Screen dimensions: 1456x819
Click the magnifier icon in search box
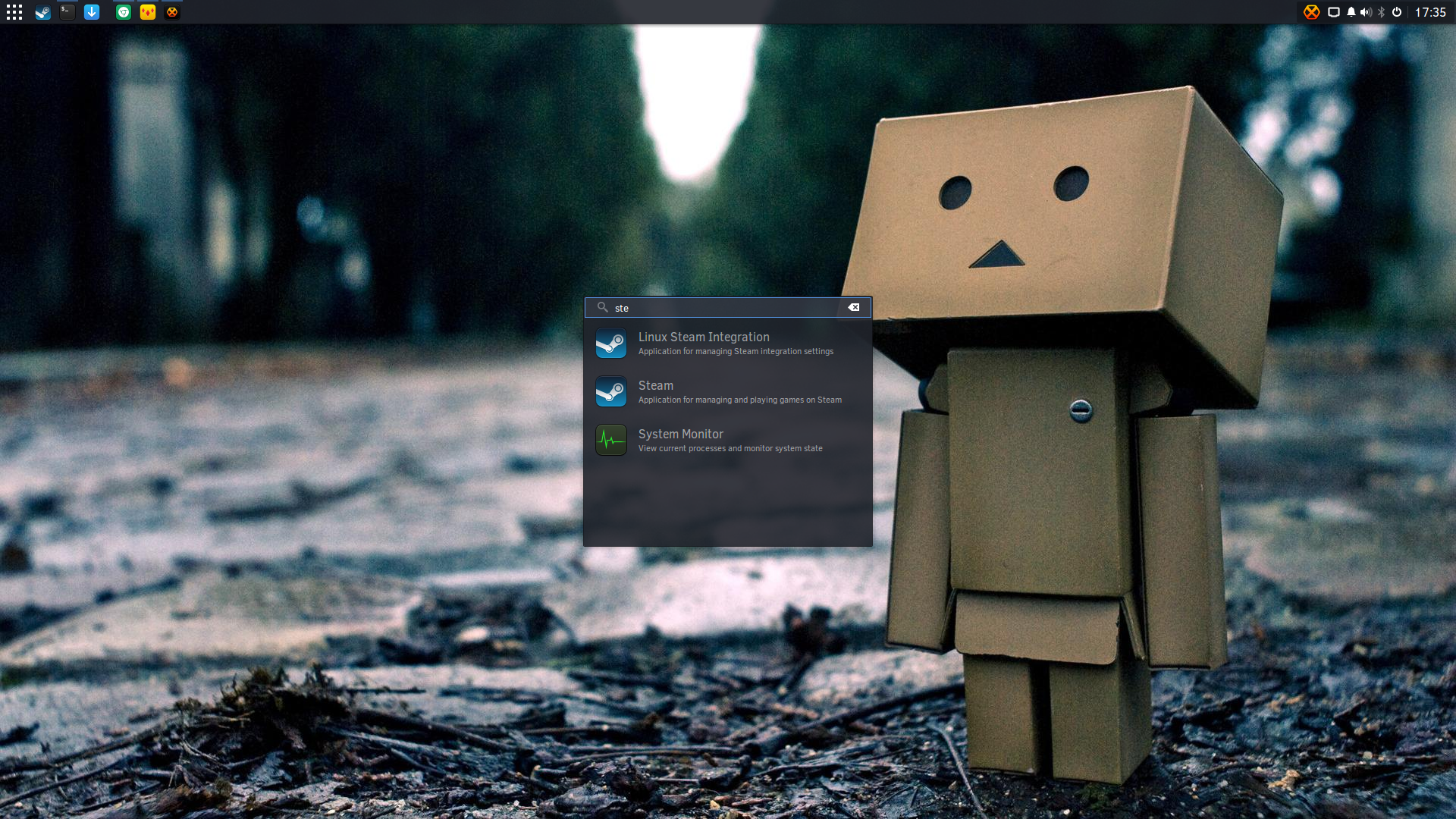(x=602, y=307)
